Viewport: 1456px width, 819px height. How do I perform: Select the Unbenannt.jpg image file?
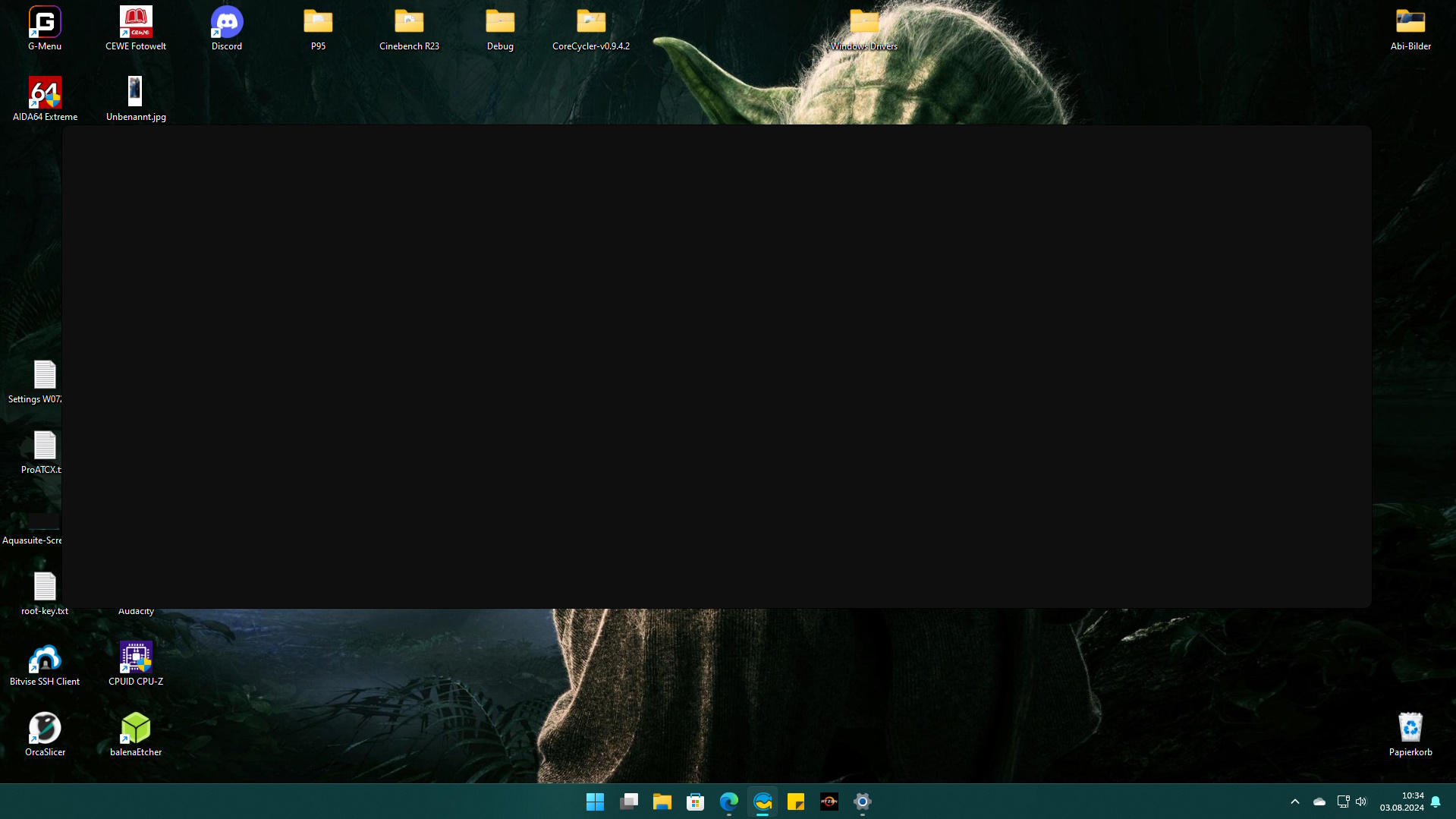pos(136,93)
